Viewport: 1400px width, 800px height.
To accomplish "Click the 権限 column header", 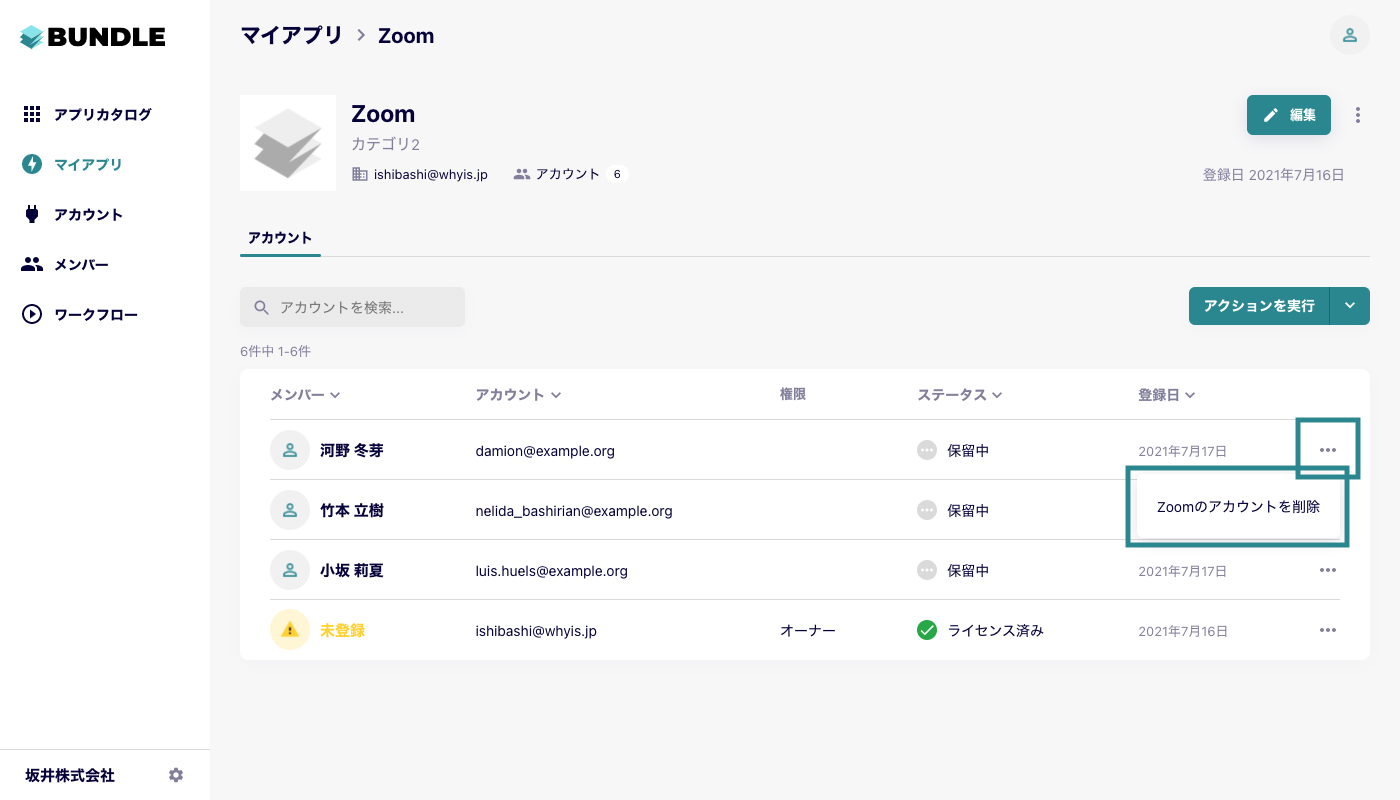I will (x=793, y=394).
